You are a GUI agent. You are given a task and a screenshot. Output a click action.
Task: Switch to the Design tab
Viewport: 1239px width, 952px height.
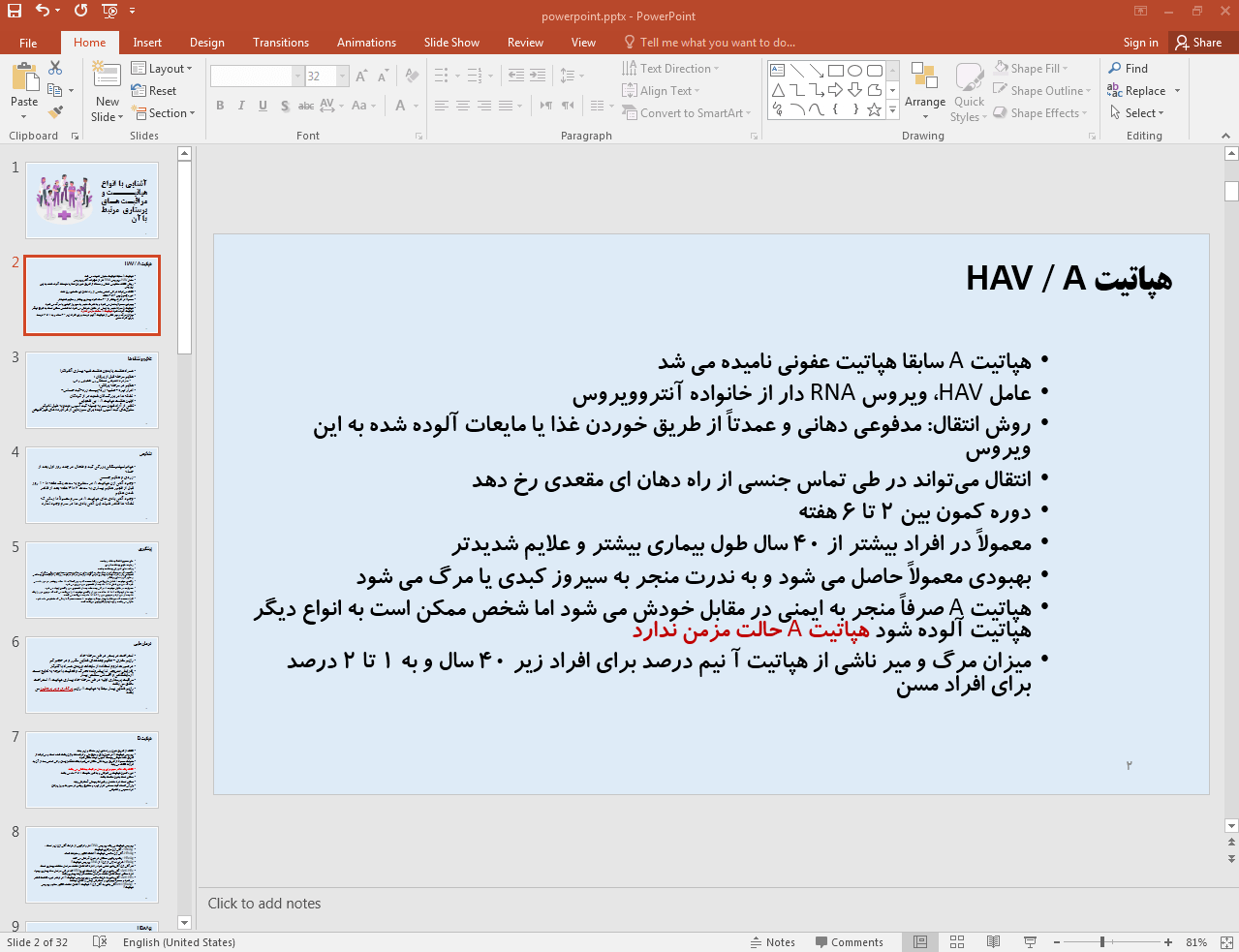point(206,43)
